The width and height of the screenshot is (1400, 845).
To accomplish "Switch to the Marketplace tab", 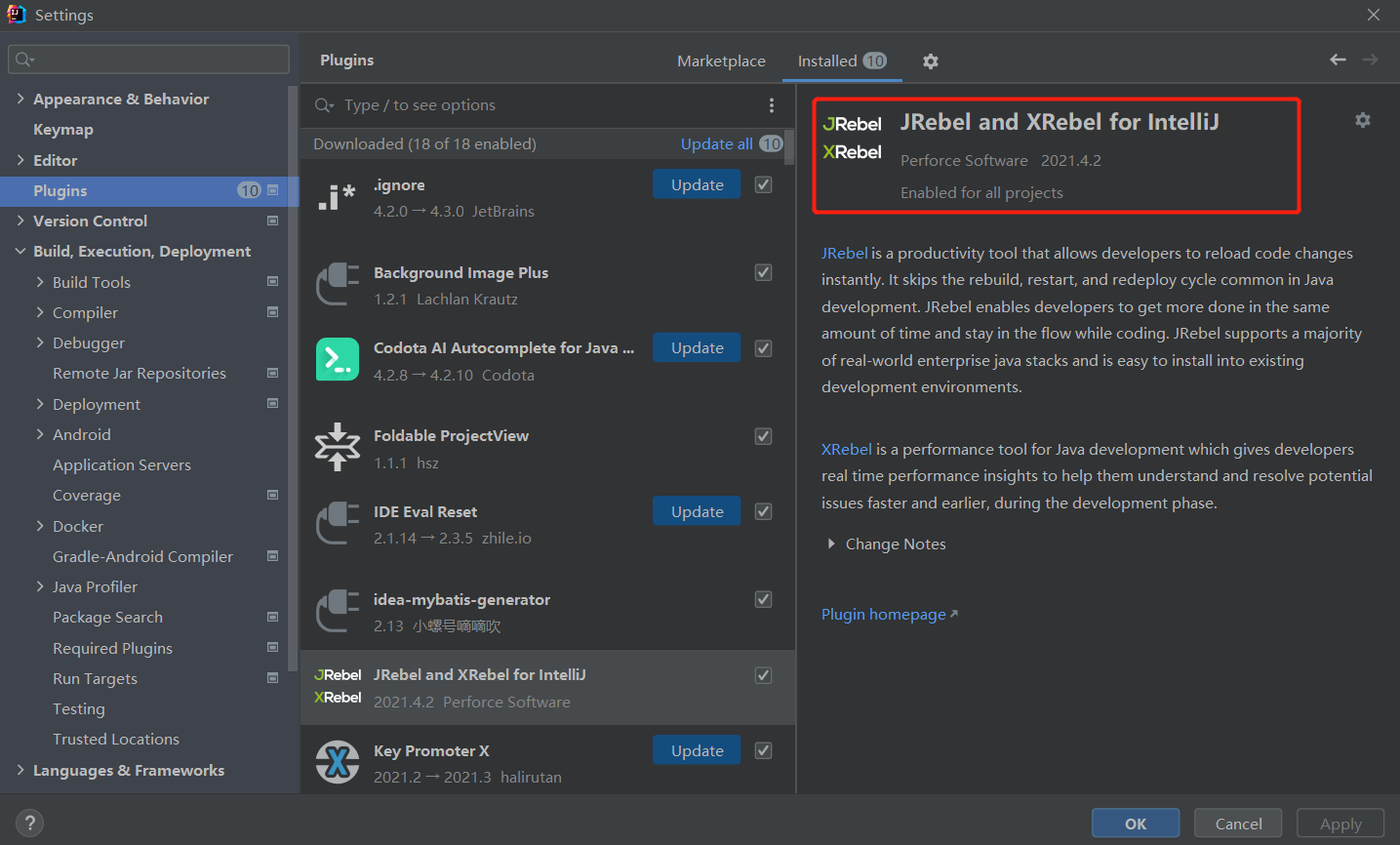I will tap(721, 60).
